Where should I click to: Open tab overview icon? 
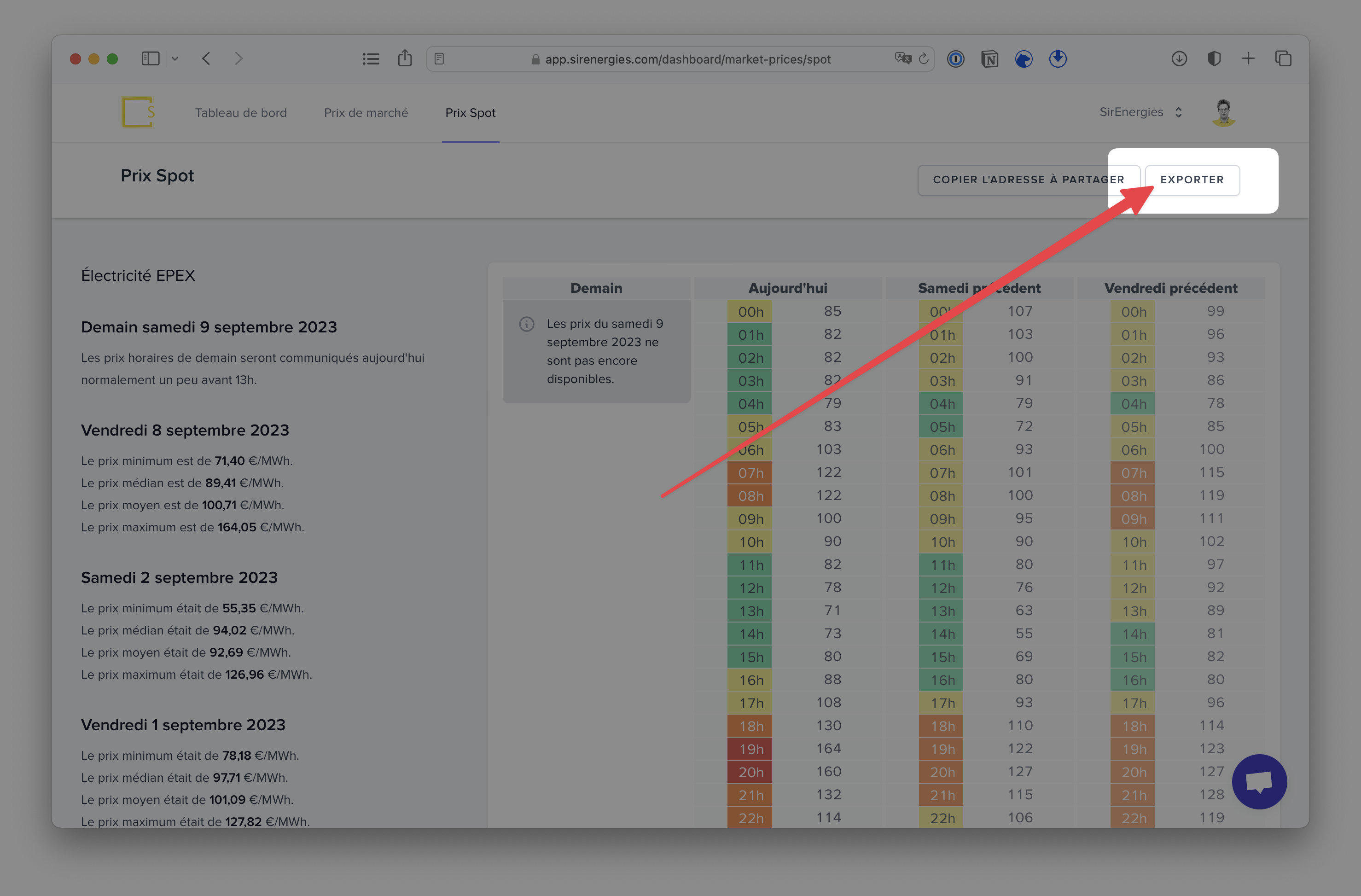pos(1283,58)
